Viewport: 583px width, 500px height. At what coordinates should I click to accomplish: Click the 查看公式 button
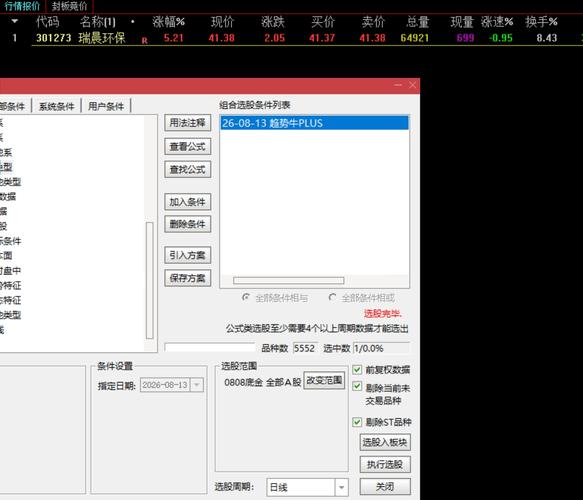click(x=187, y=146)
